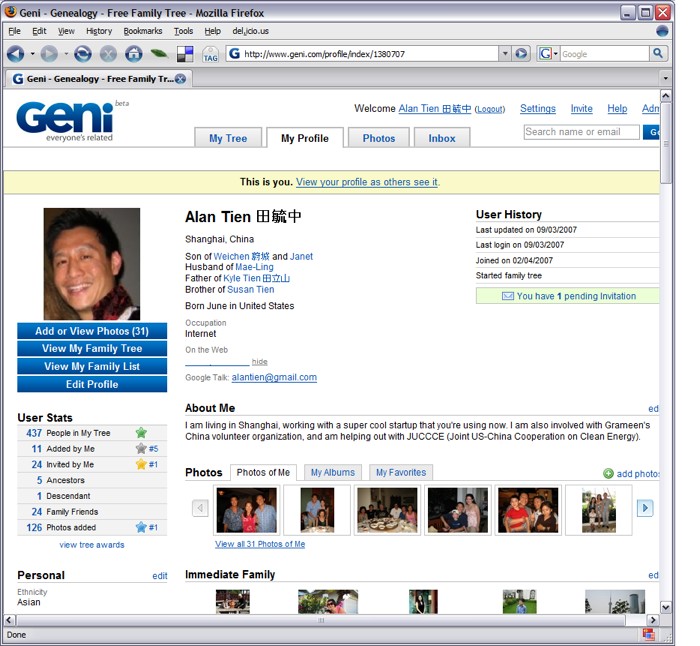
Task: Click the gray star beside Added by Me
Action: click(x=141, y=448)
